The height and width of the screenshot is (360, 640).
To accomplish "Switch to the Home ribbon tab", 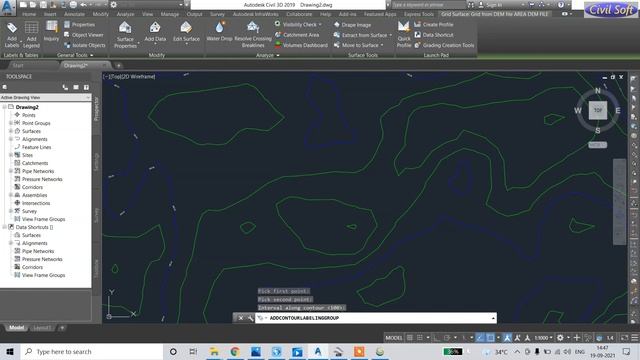I will [x=29, y=14].
